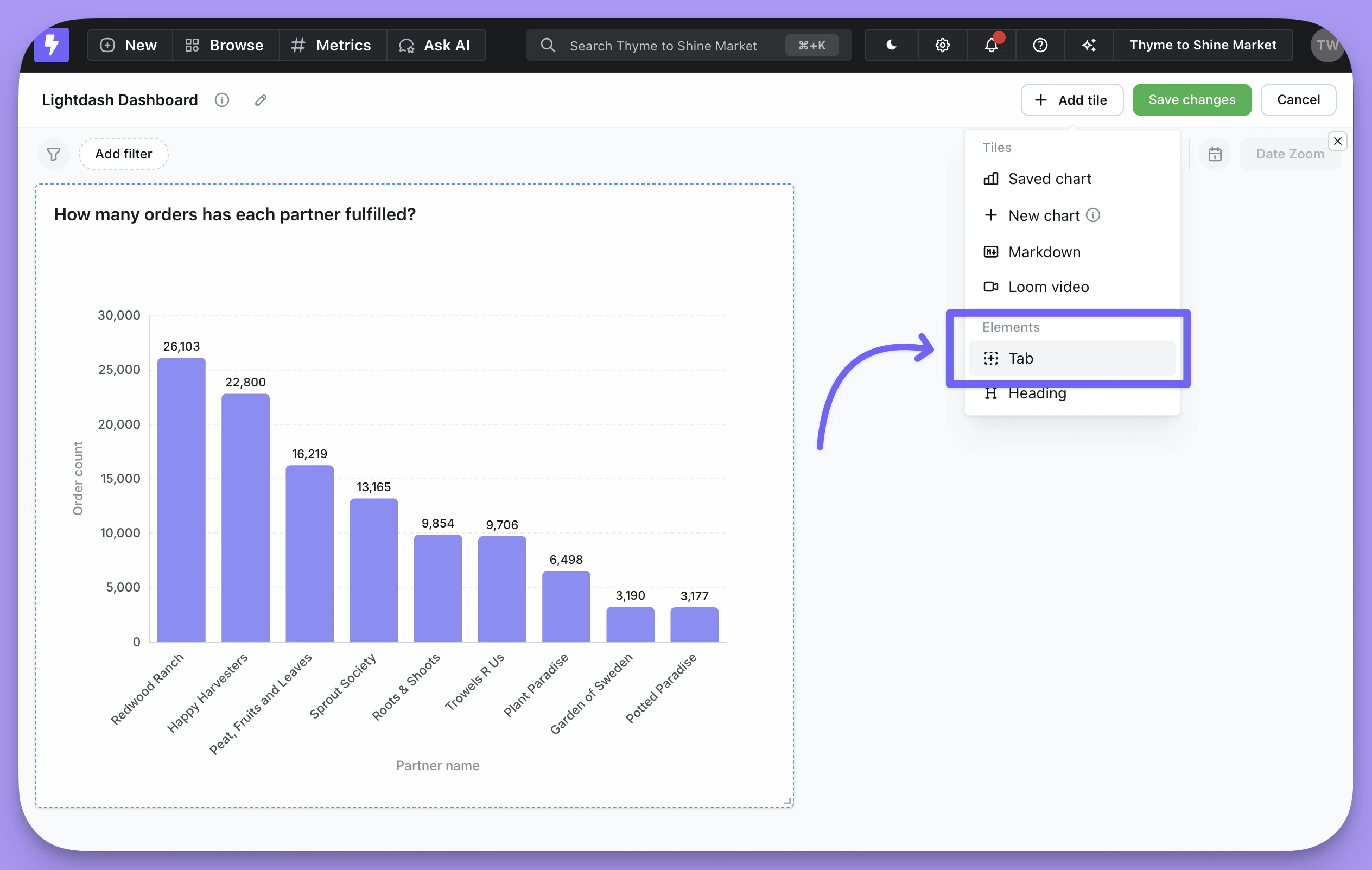Open notifications bell icon
The height and width of the screenshot is (870, 1372).
[x=991, y=45]
